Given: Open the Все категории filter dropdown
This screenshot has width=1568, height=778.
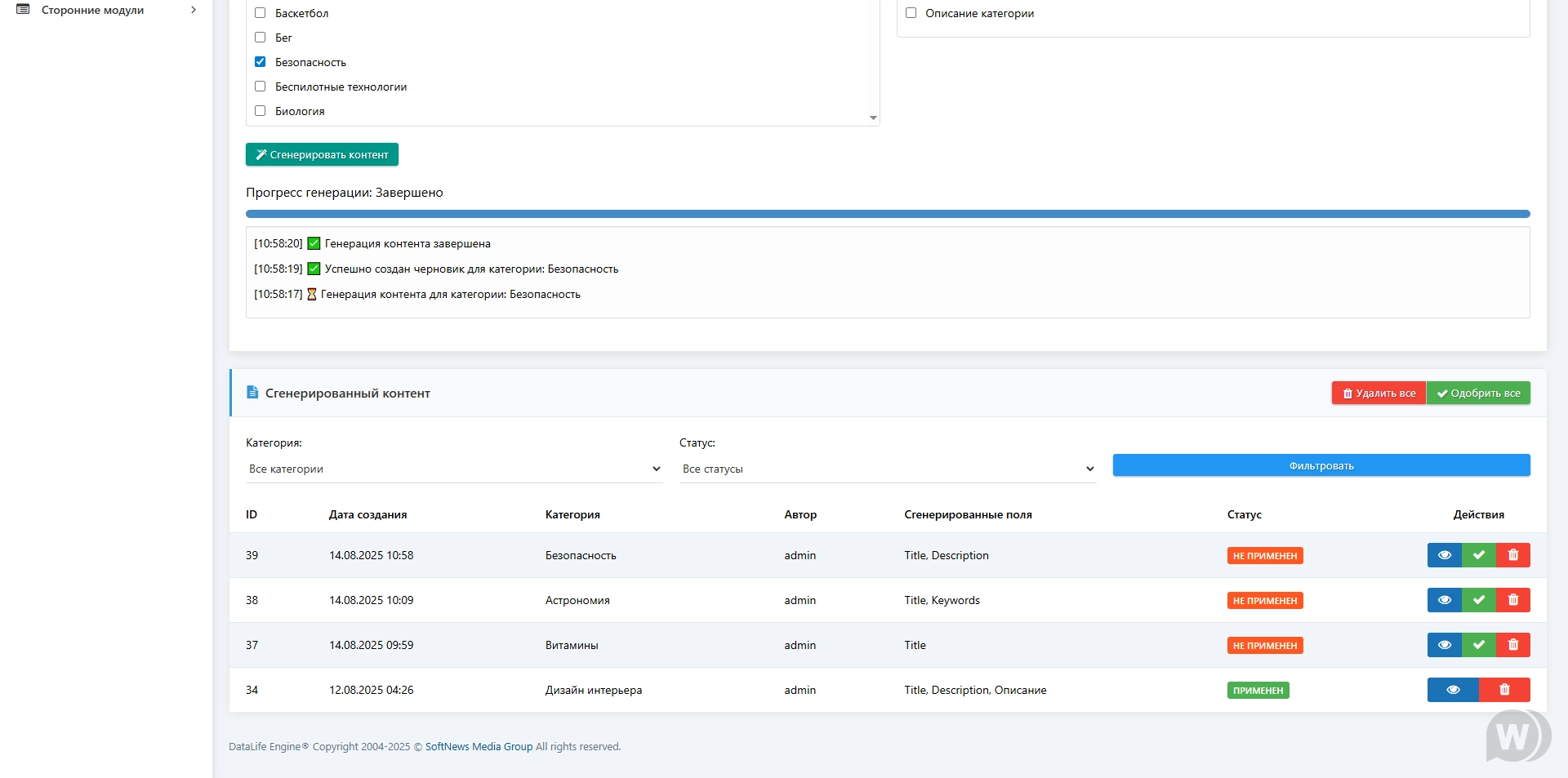Looking at the screenshot, I should (x=454, y=469).
